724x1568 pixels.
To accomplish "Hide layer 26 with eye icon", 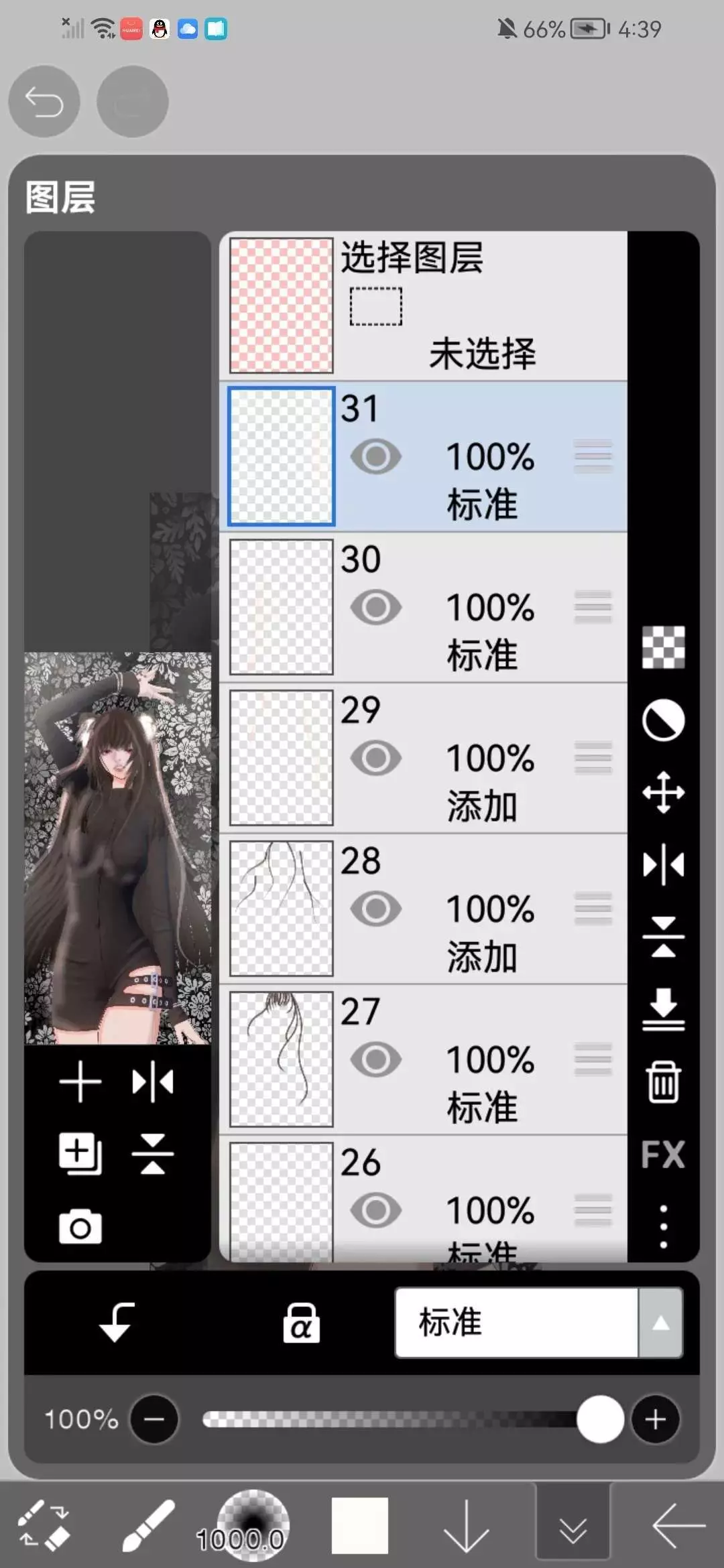I will pyautogui.click(x=376, y=1210).
